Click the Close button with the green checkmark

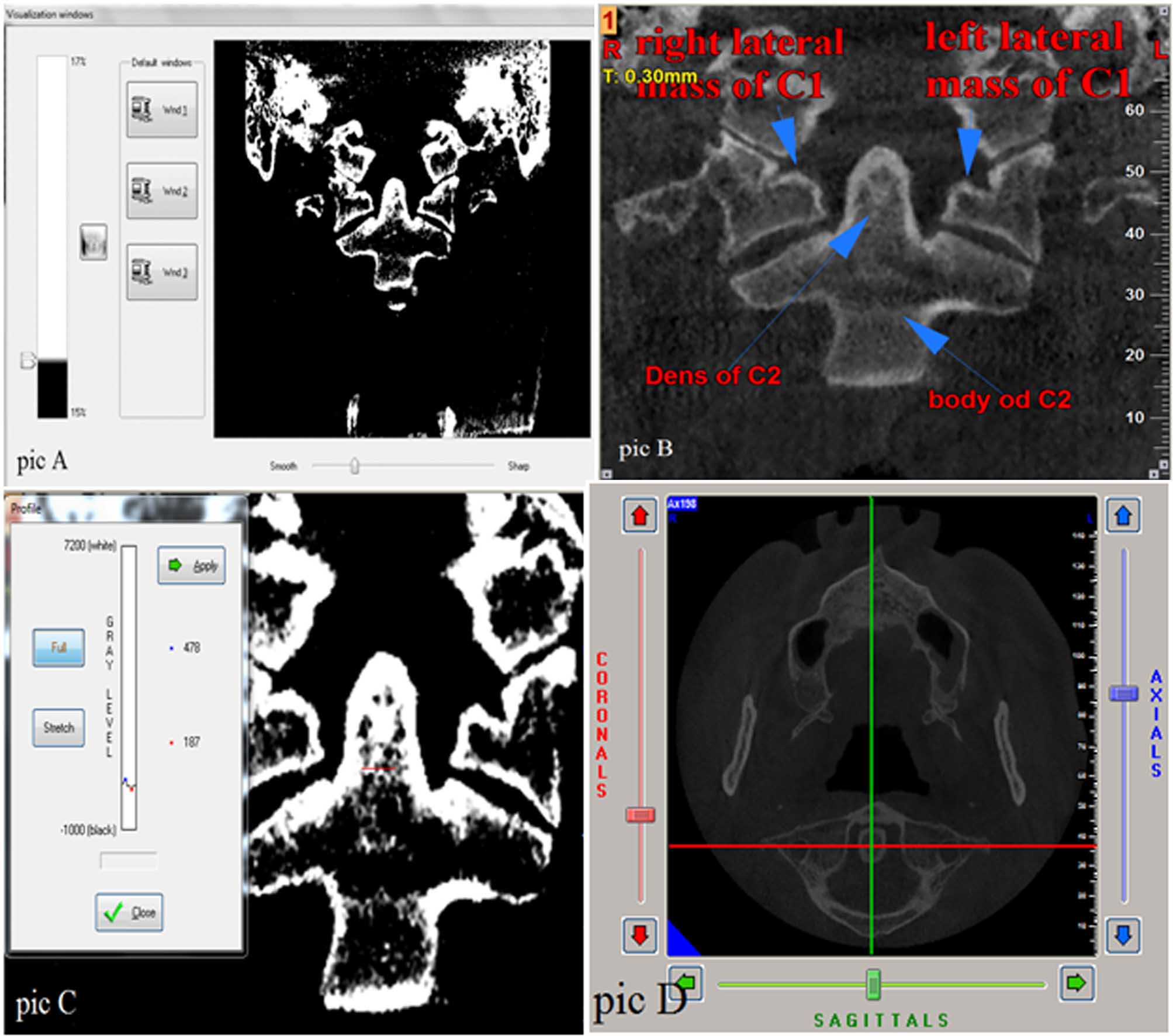point(129,912)
